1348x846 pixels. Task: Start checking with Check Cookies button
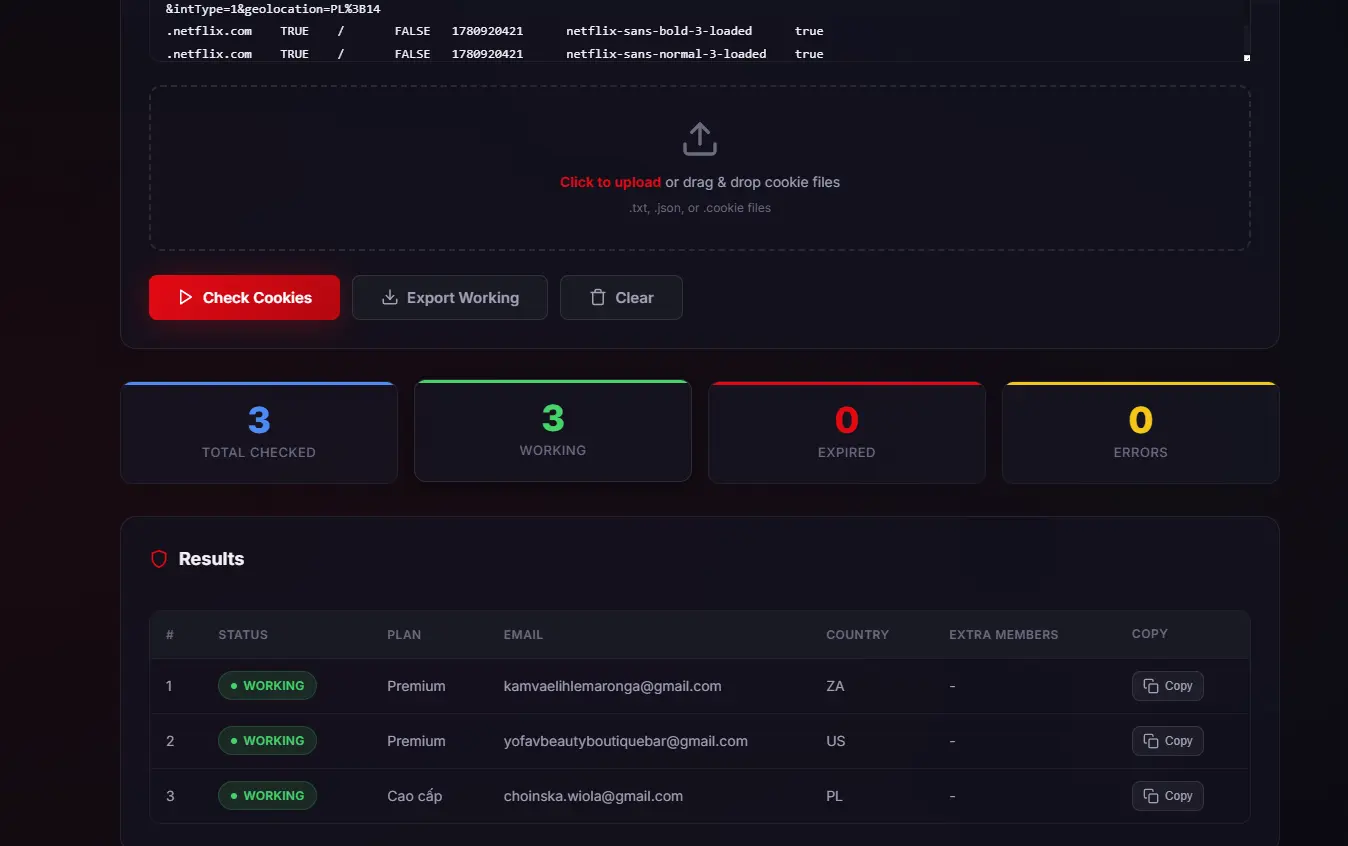[x=245, y=298]
